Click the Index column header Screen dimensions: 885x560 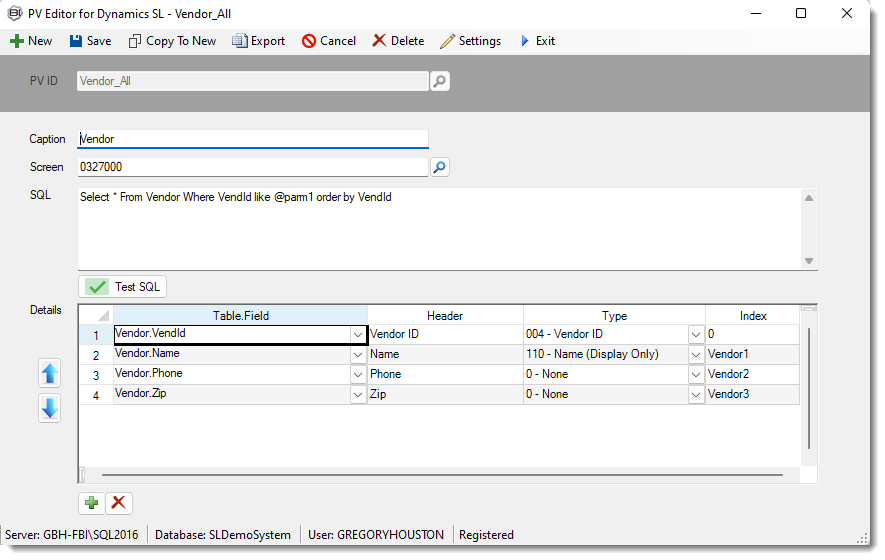pyautogui.click(x=753, y=316)
